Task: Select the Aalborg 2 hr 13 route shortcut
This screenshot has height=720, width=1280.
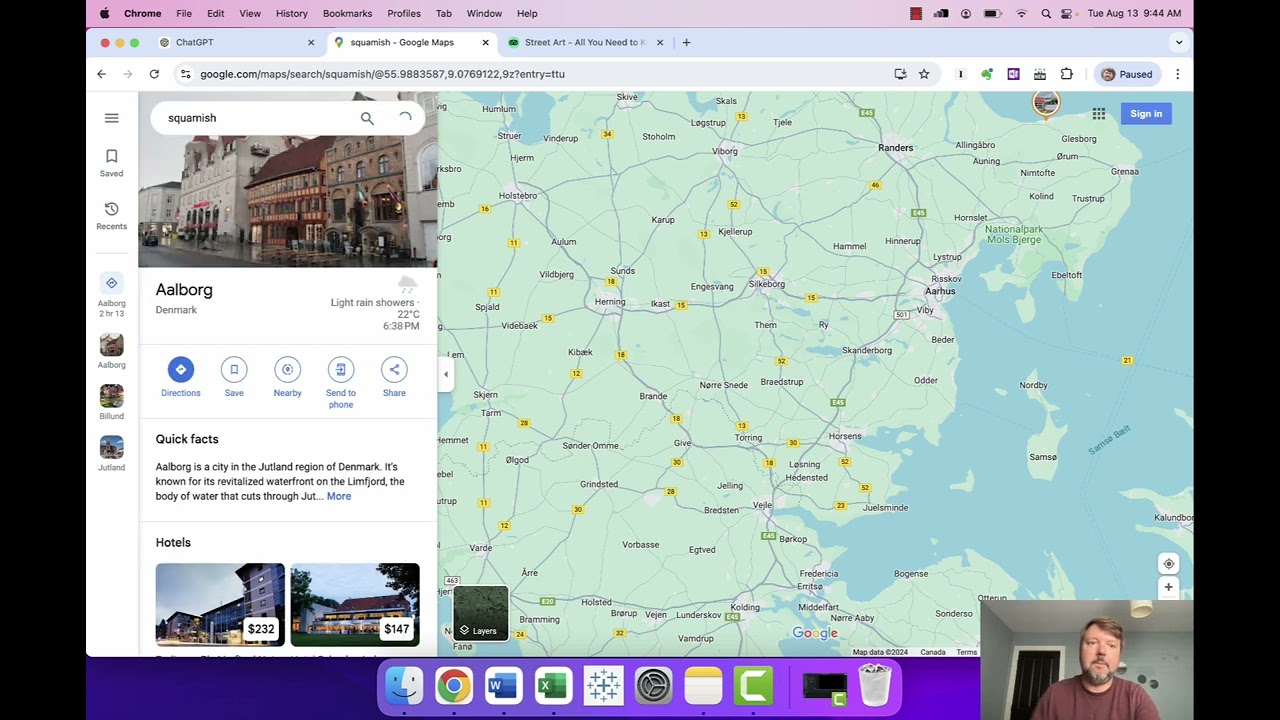Action: [111, 295]
